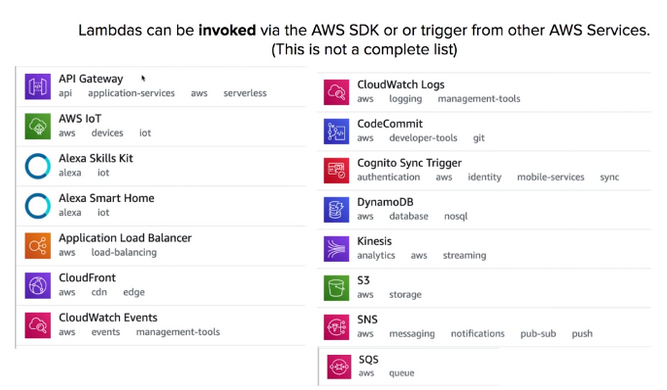This screenshot has width=667, height=390.
Task: Select the SNS notifications icon
Action: 336,327
